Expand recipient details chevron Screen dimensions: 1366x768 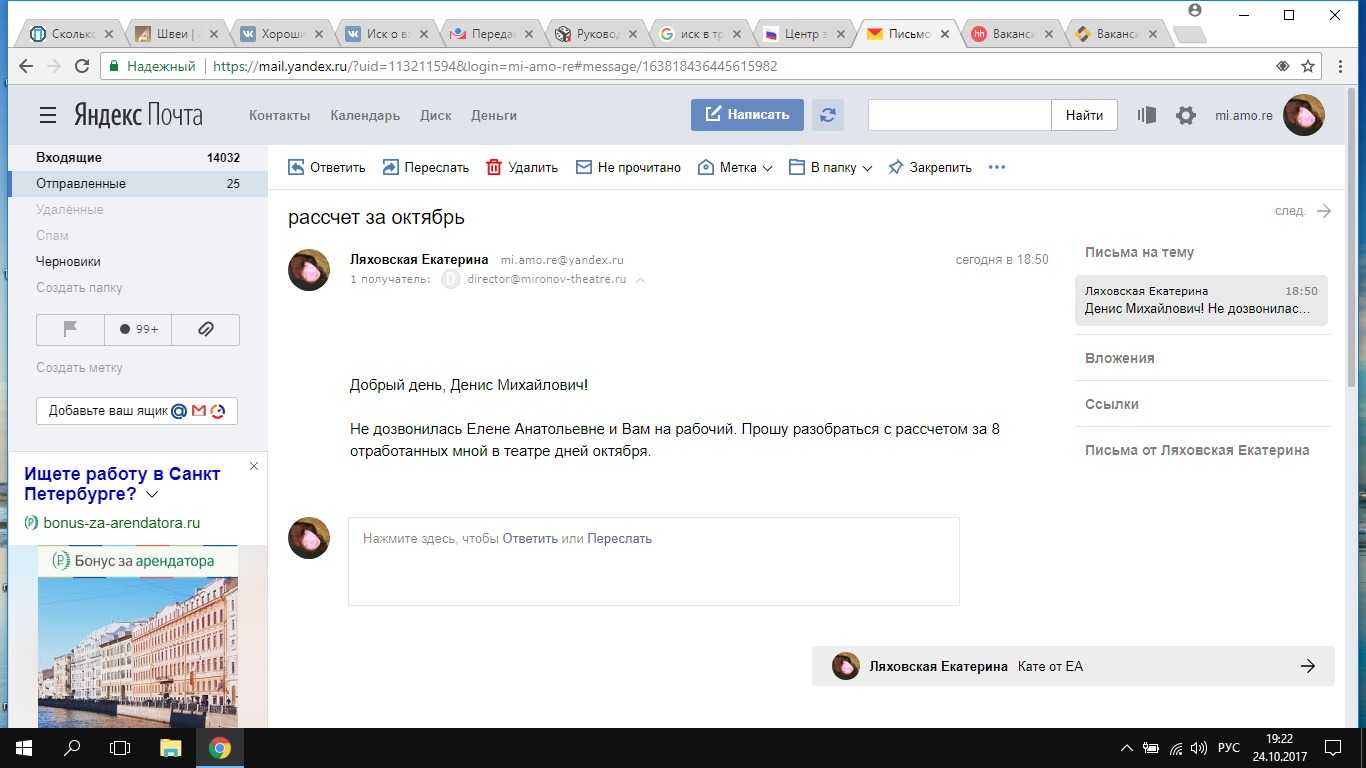(x=641, y=280)
